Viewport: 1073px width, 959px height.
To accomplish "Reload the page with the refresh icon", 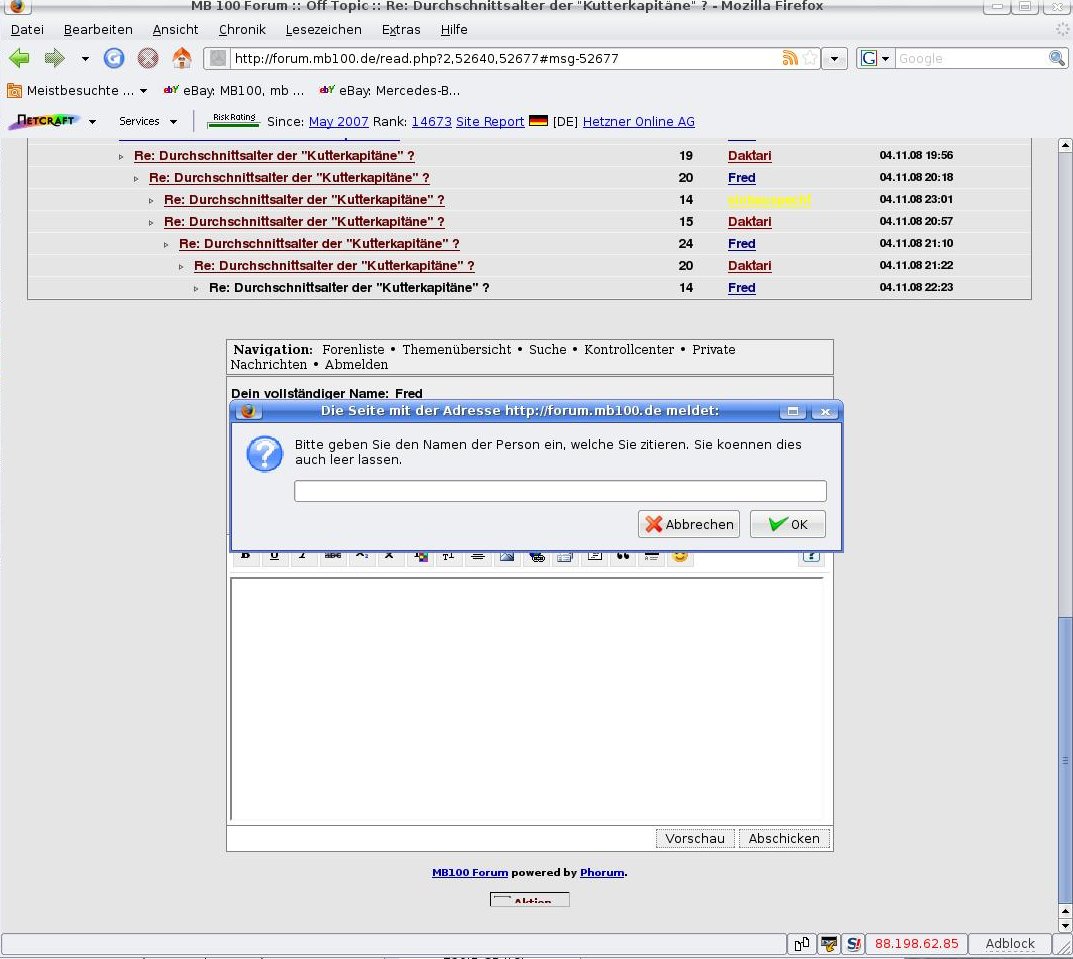I will pos(114,58).
